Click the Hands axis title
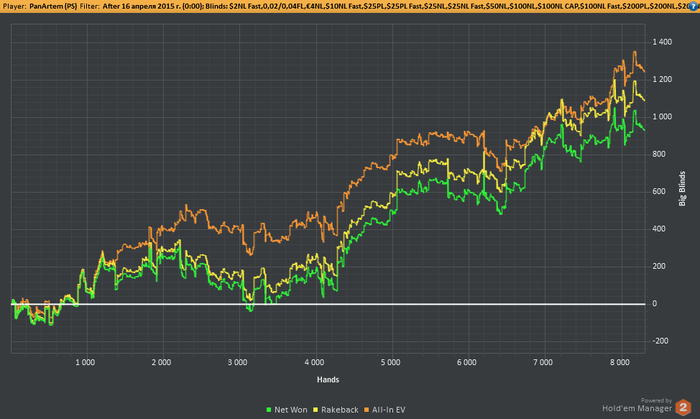Image resolution: width=700 pixels, height=419 pixels. pyautogui.click(x=328, y=380)
